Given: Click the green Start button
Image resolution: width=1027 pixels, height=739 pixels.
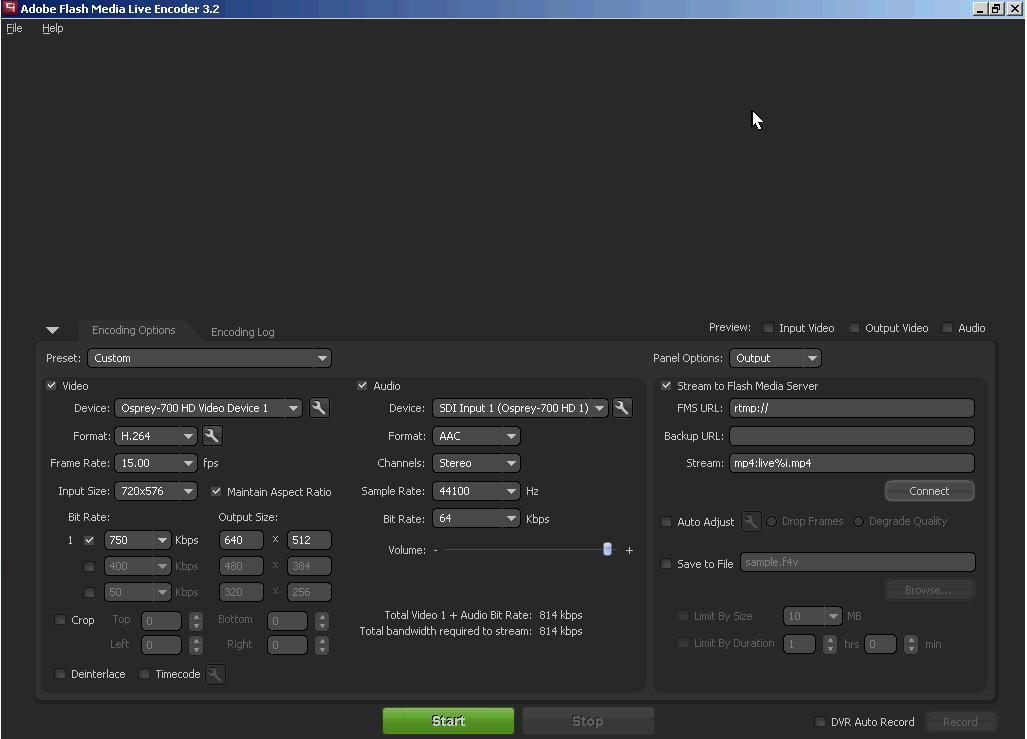Looking at the screenshot, I should [449, 721].
